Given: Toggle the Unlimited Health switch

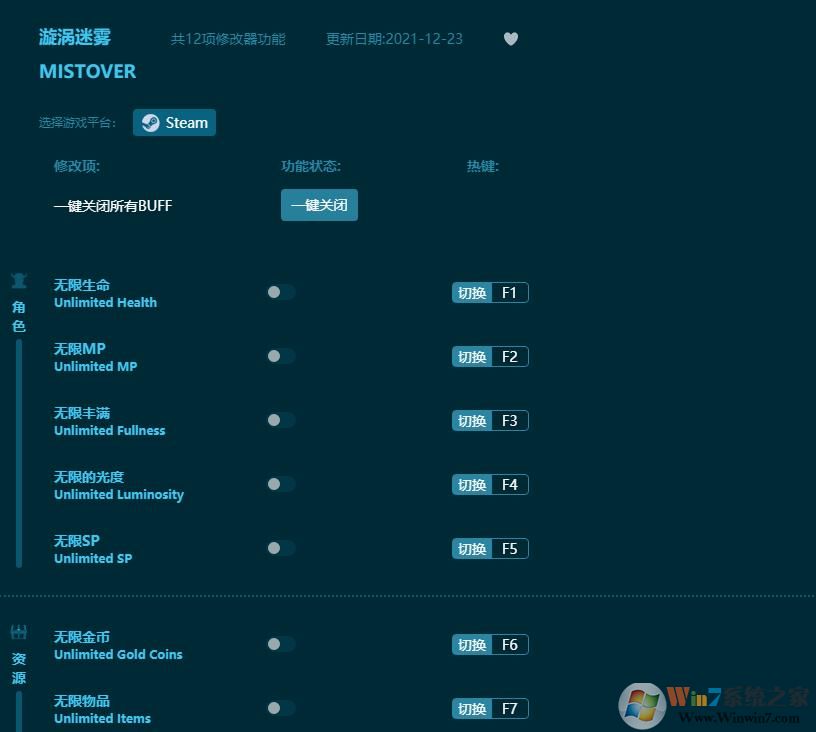Looking at the screenshot, I should click(281, 292).
